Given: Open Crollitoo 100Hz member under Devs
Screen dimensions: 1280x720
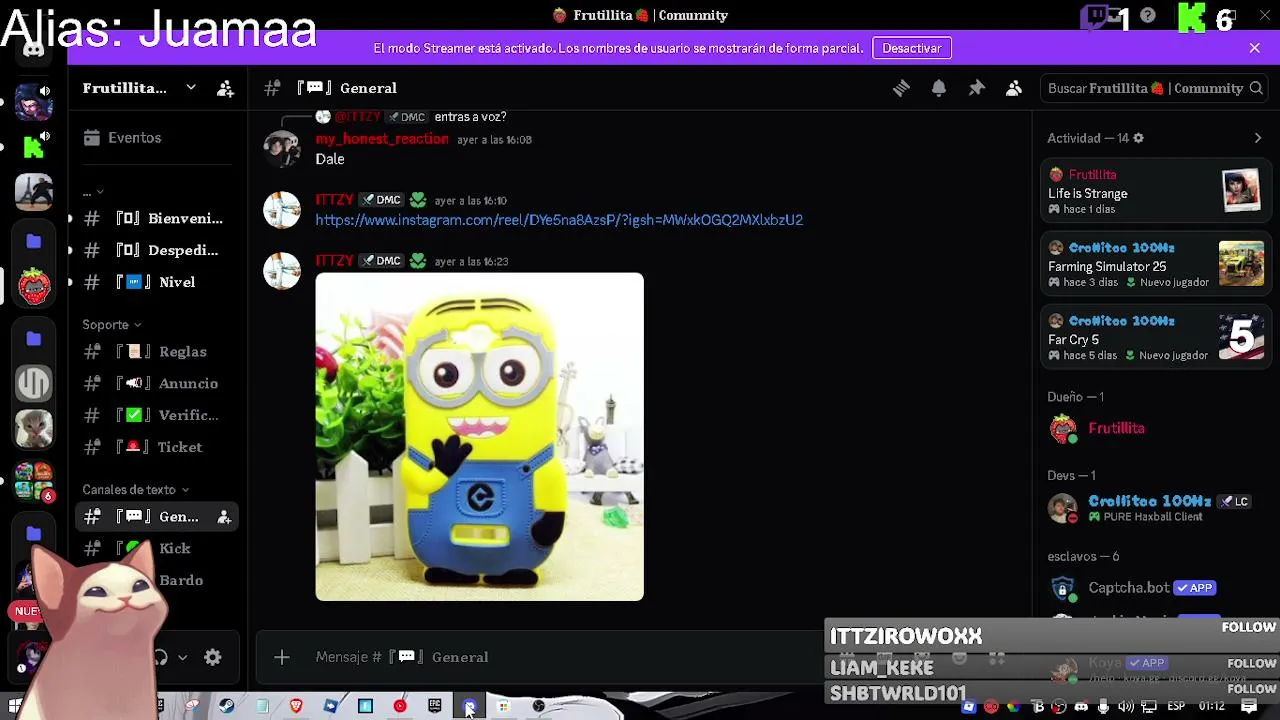Looking at the screenshot, I should pyautogui.click(x=1155, y=508).
